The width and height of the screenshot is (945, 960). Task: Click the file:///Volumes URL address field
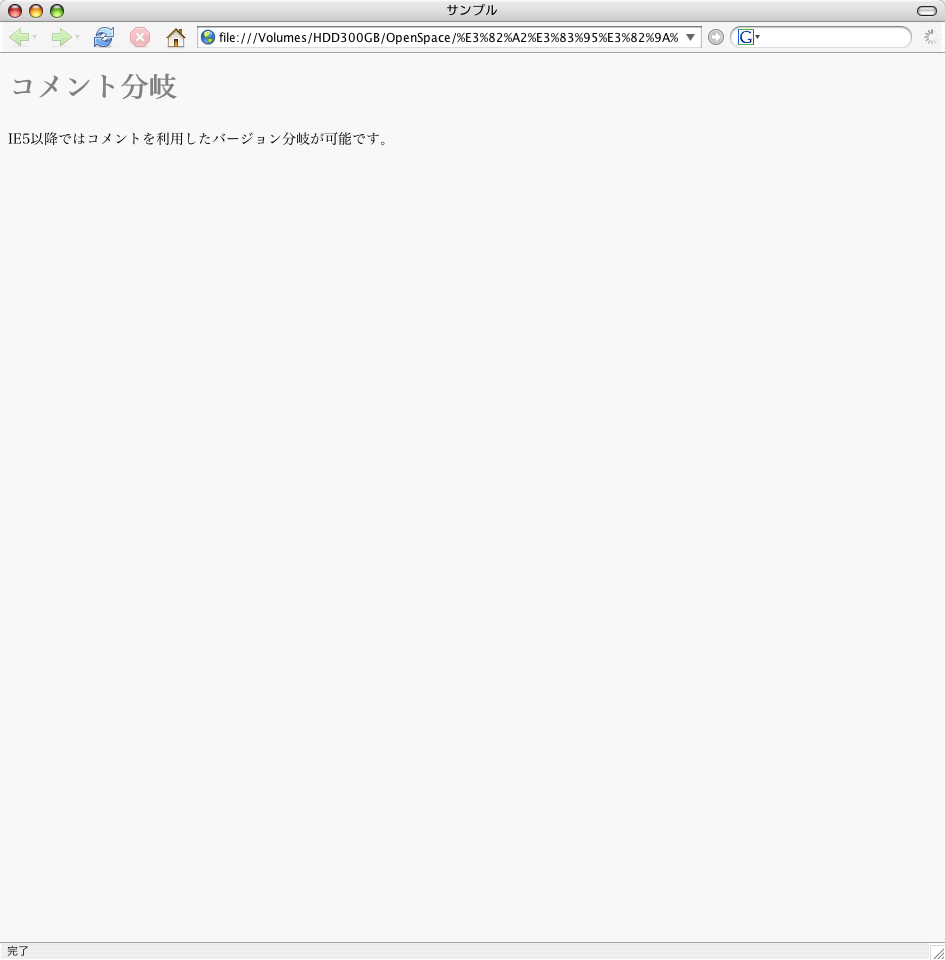[448, 37]
